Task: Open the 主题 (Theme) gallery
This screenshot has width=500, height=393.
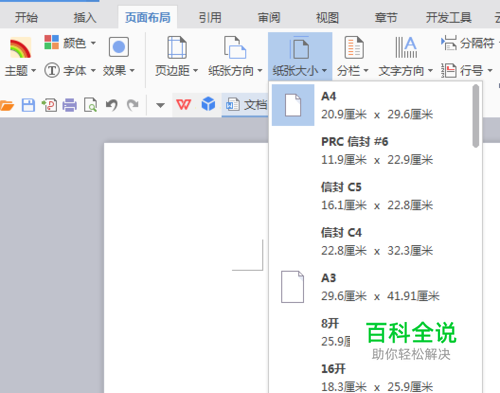Action: pos(20,57)
